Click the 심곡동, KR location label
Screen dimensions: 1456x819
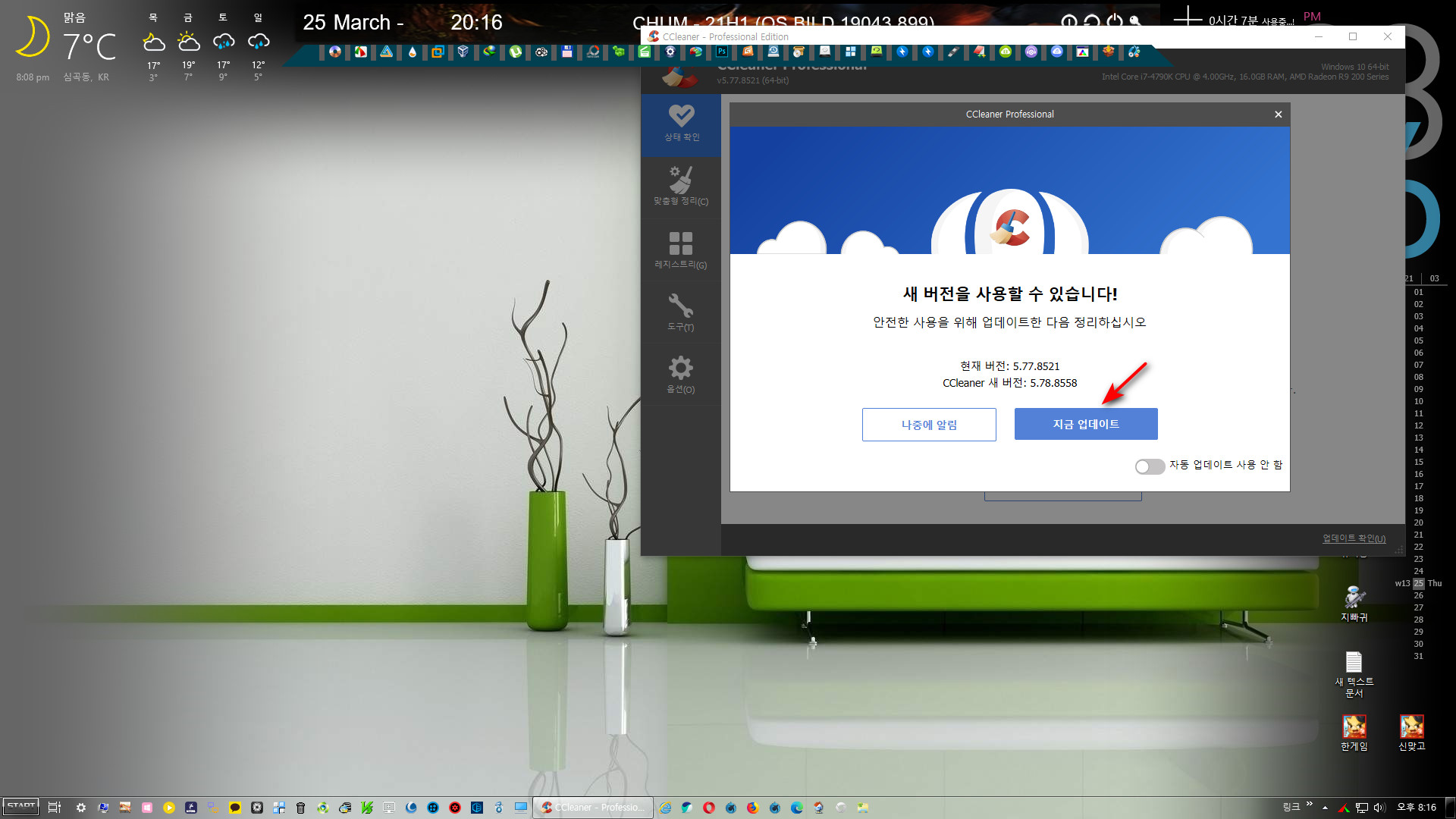click(x=86, y=77)
